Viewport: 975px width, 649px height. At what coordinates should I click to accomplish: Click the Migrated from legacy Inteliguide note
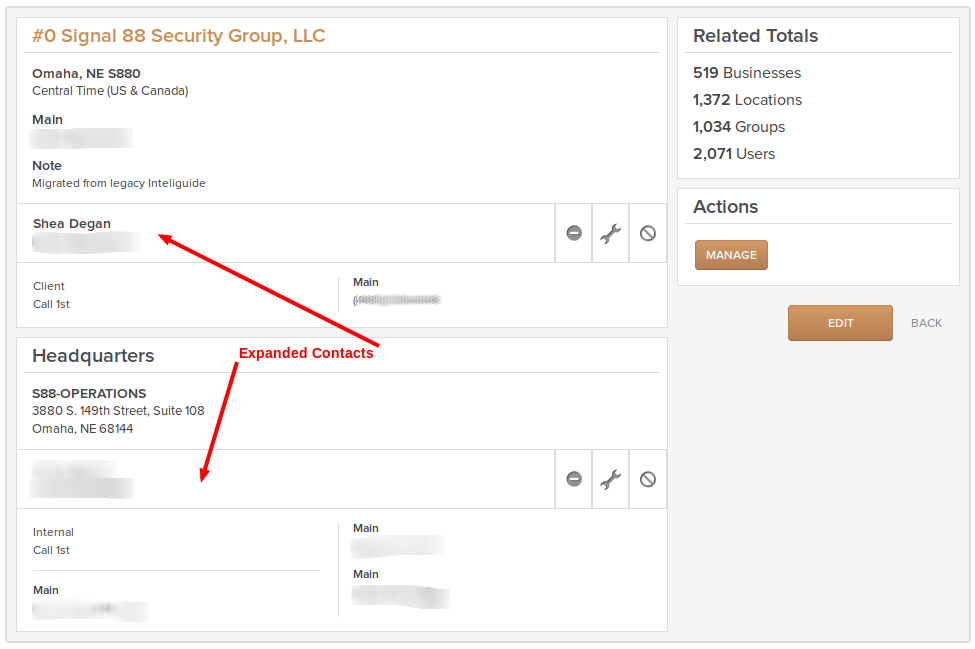pyautogui.click(x=119, y=183)
